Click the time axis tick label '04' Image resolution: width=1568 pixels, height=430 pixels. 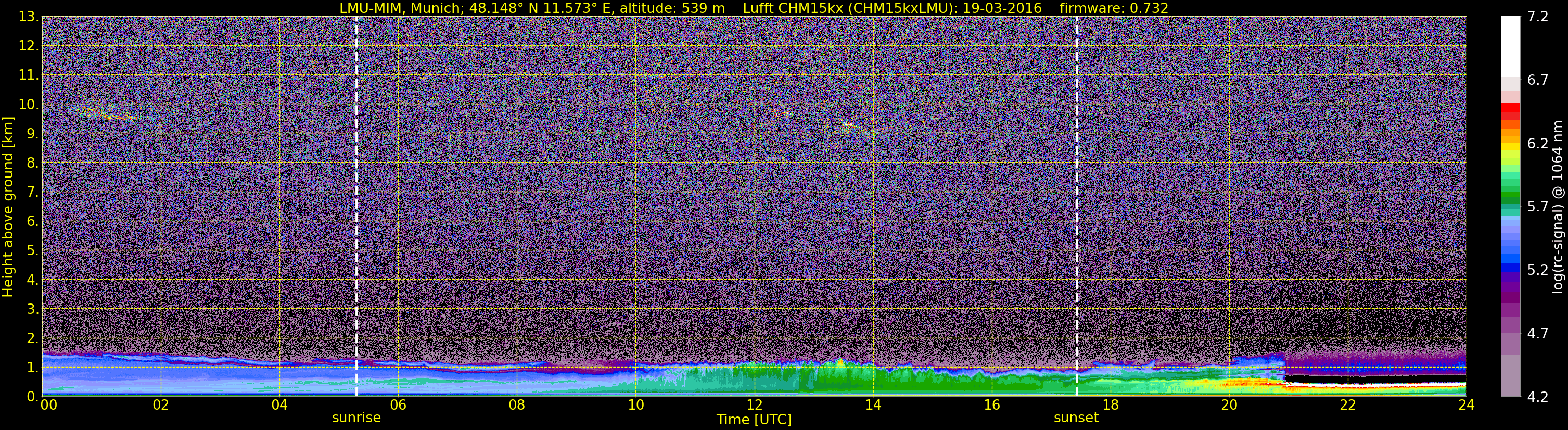(x=279, y=405)
